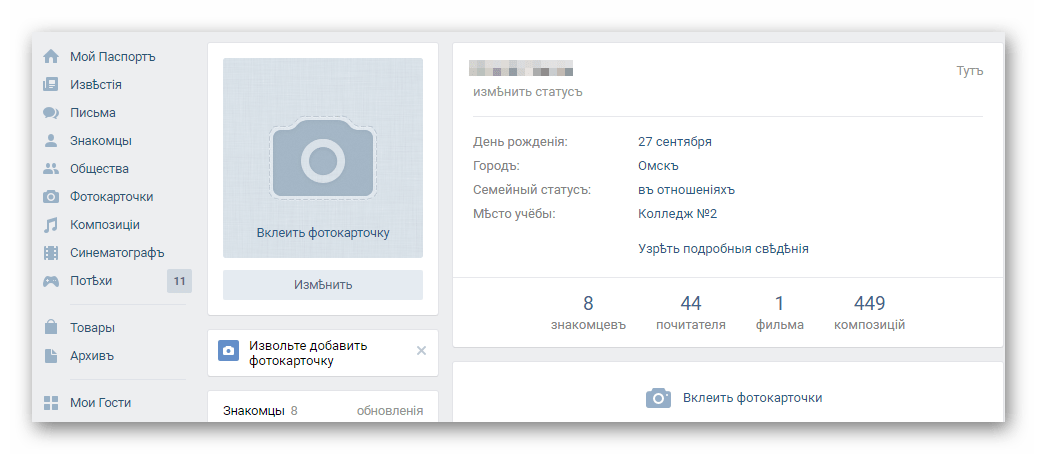Open Товары in the left menu
The image size is (1037, 454).
coord(92,327)
